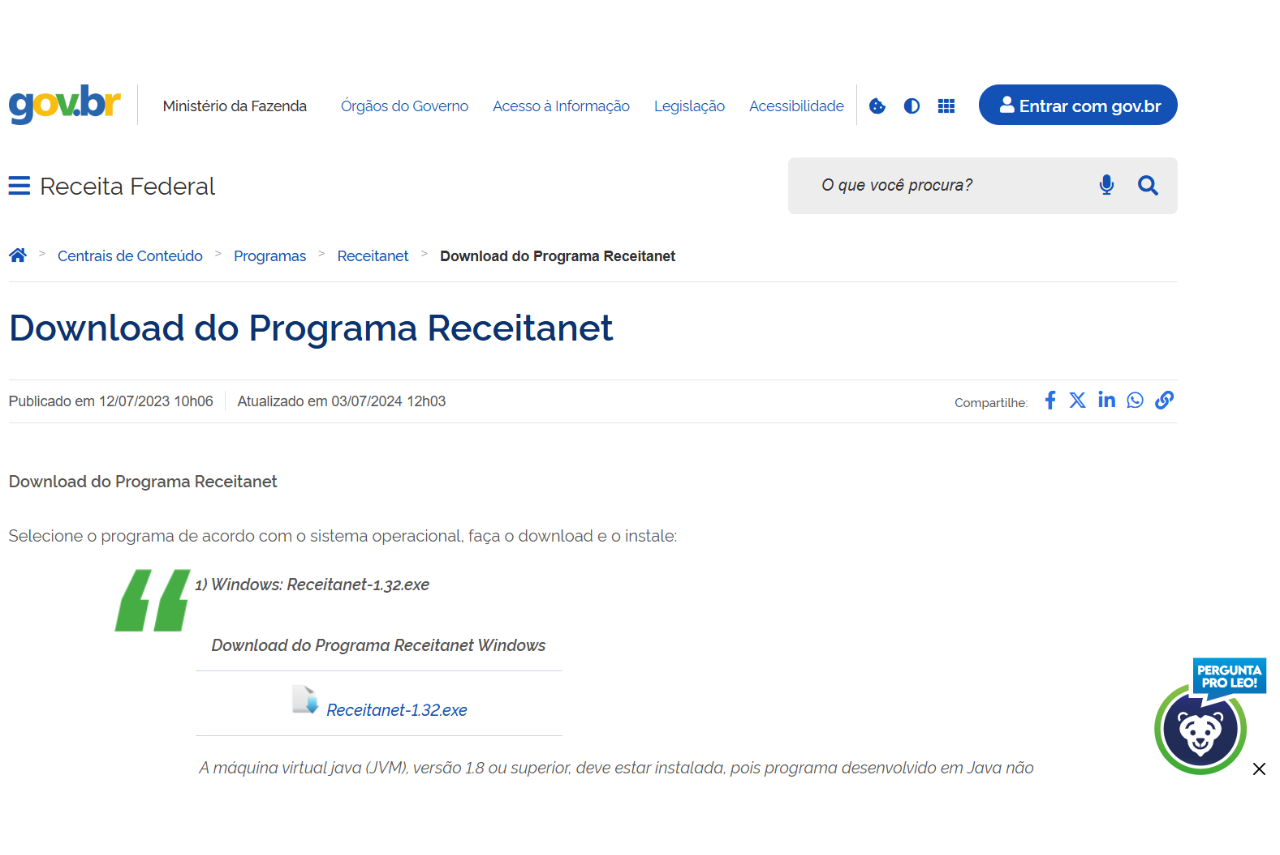Share page on X (Twitter)
The image size is (1280, 855).
pyautogui.click(x=1077, y=401)
